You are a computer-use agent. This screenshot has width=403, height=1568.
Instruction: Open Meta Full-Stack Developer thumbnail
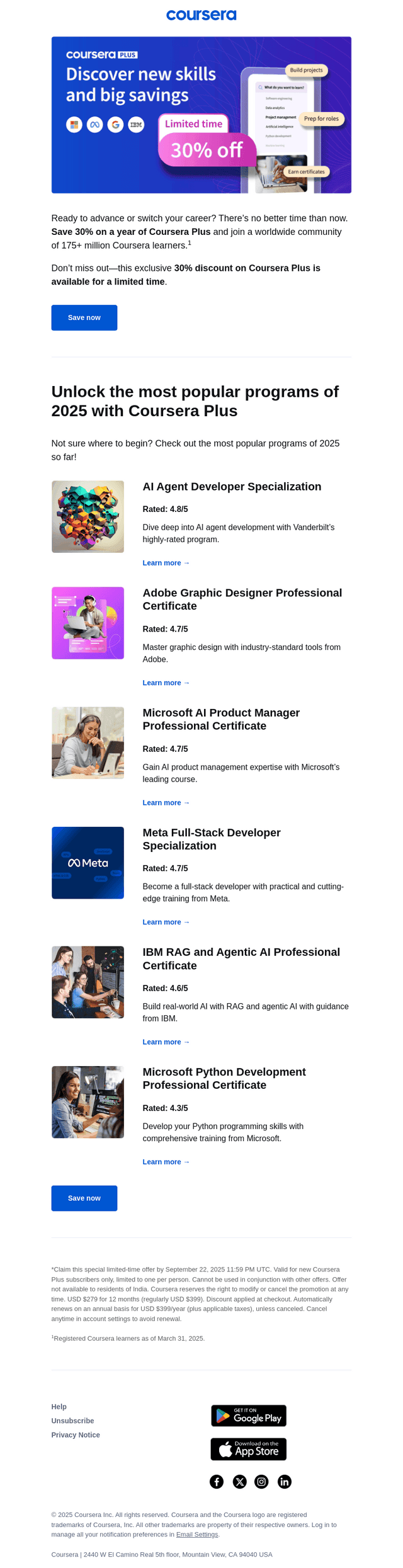point(88,863)
